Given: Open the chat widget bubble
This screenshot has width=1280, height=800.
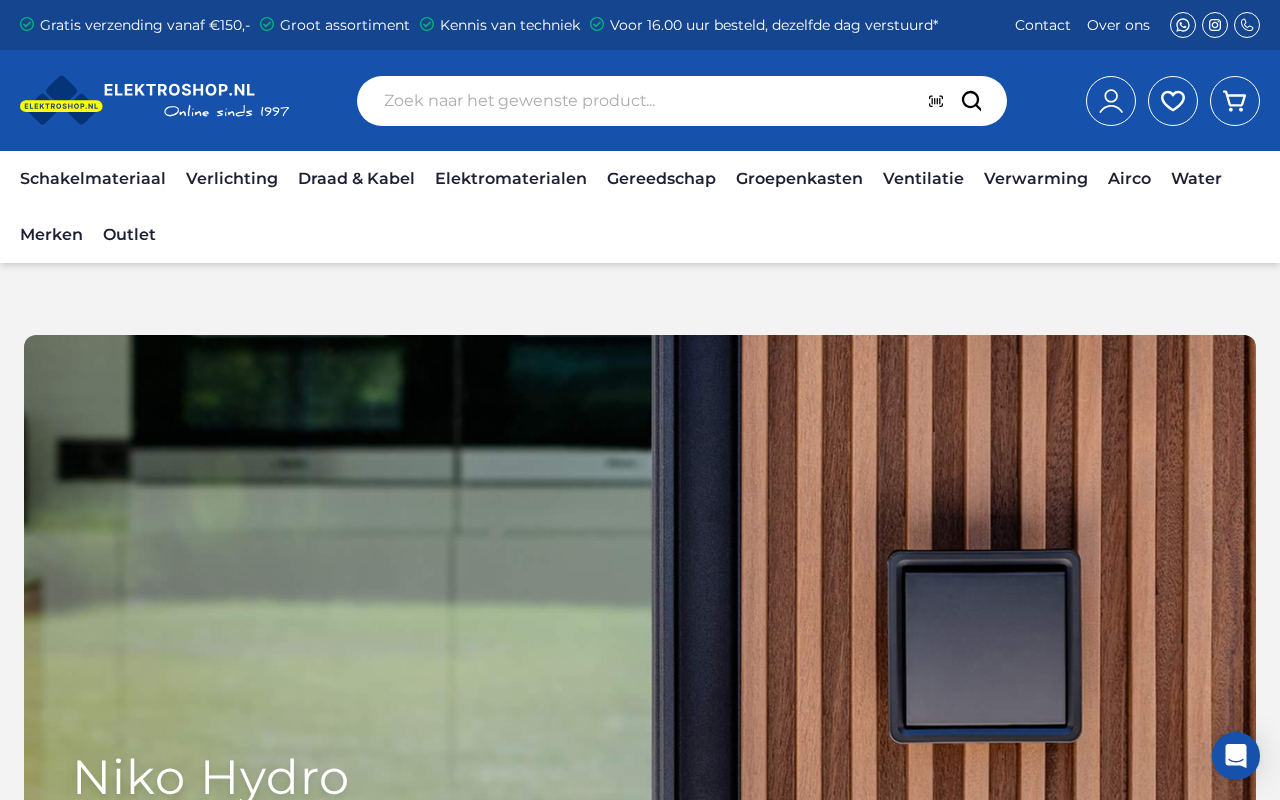Looking at the screenshot, I should [1236, 756].
